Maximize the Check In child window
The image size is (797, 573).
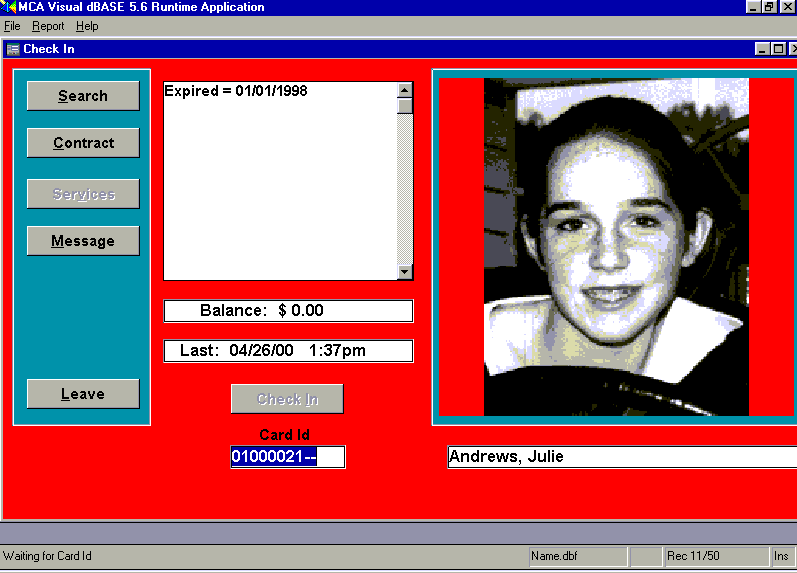[x=778, y=49]
